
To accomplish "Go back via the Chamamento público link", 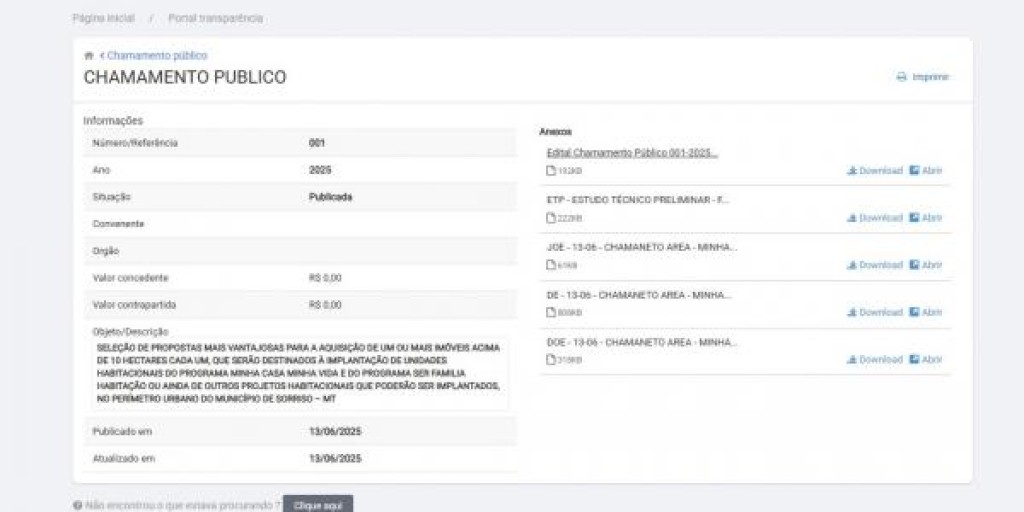I will (x=156, y=56).
